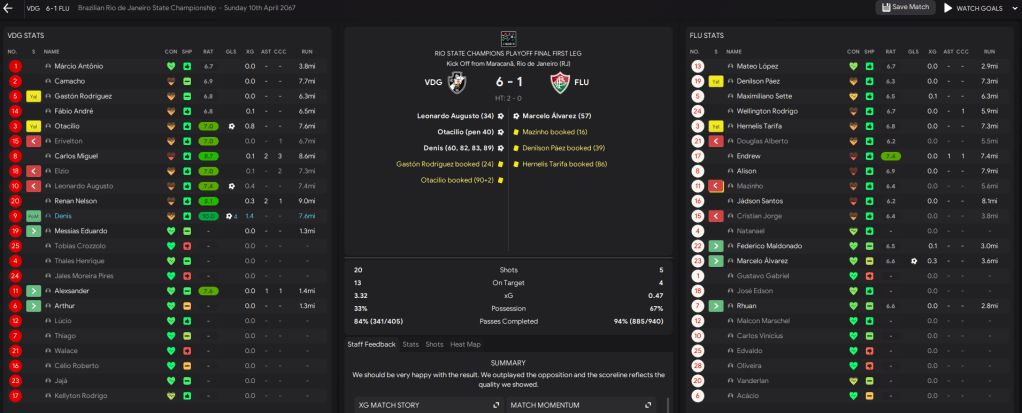This screenshot has width=1022, height=413.
Task: Click the Watch Goals button
Action: (971, 8)
